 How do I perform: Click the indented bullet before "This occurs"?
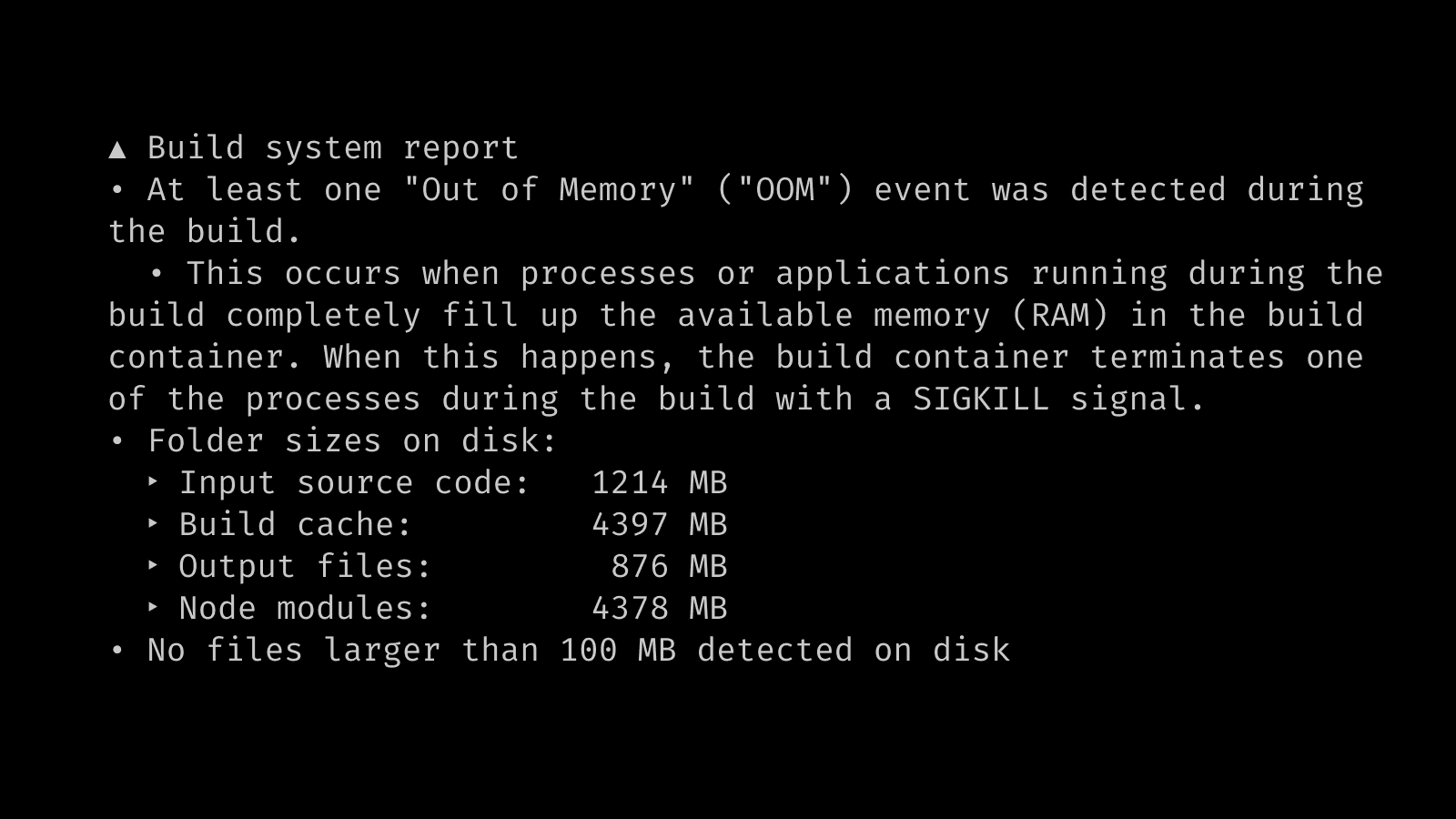[157, 274]
